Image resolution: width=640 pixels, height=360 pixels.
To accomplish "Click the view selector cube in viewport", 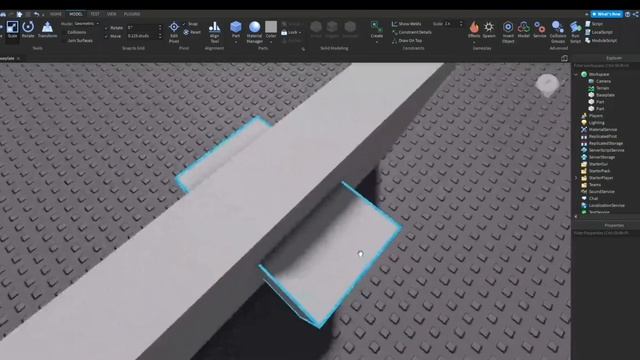I will (548, 84).
